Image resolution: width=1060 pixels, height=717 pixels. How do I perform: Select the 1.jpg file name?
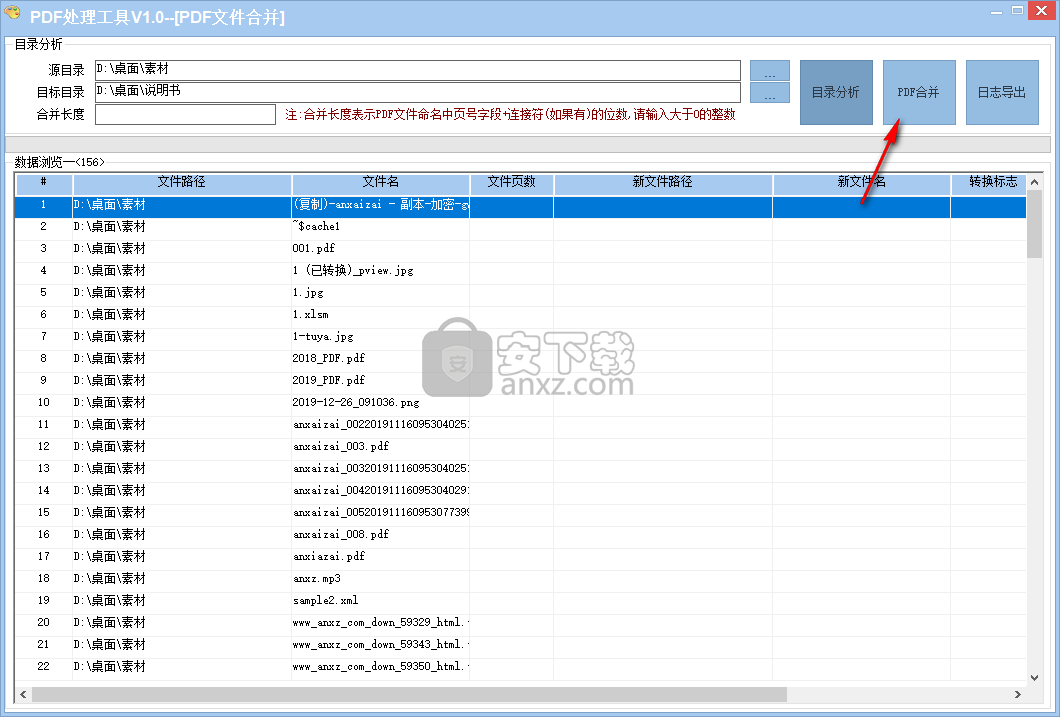(x=308, y=293)
